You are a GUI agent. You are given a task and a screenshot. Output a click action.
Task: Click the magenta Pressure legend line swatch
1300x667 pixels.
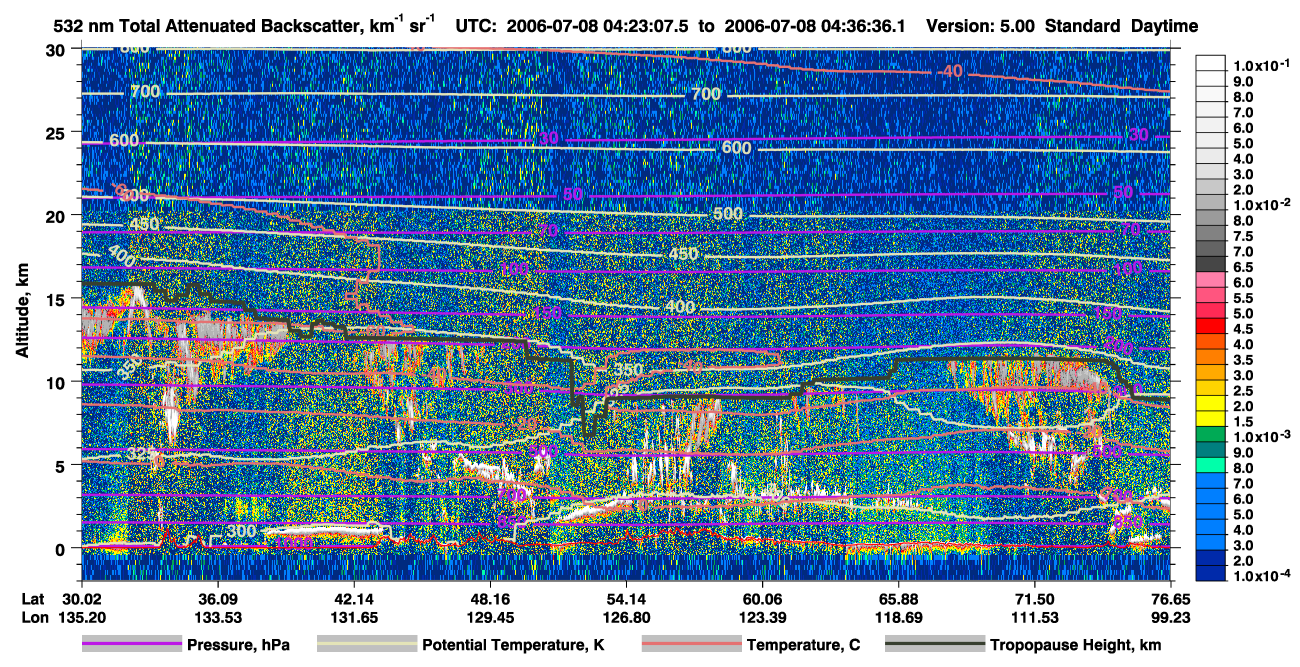[132, 645]
